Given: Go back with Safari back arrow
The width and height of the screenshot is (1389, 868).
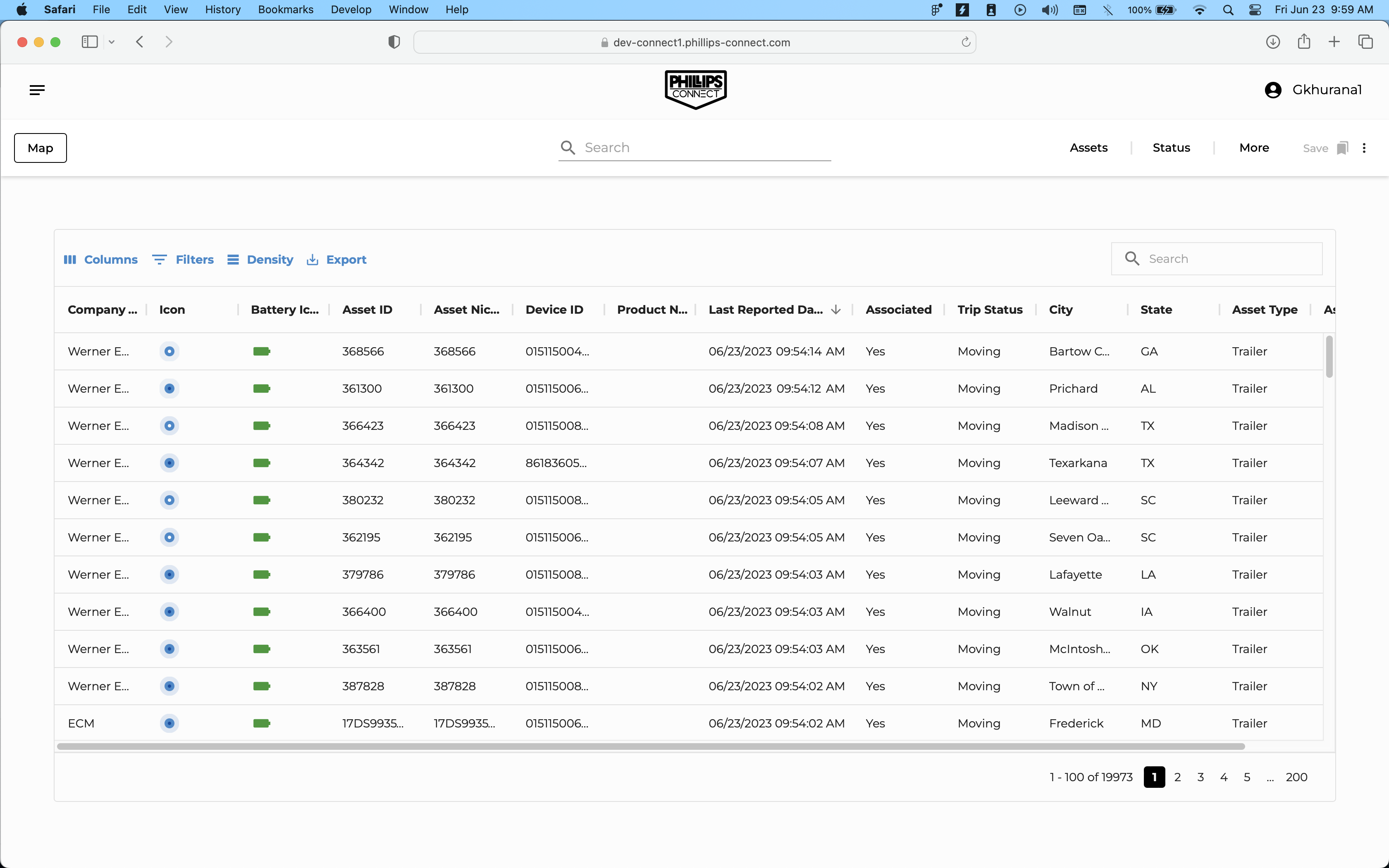Looking at the screenshot, I should pyautogui.click(x=139, y=42).
